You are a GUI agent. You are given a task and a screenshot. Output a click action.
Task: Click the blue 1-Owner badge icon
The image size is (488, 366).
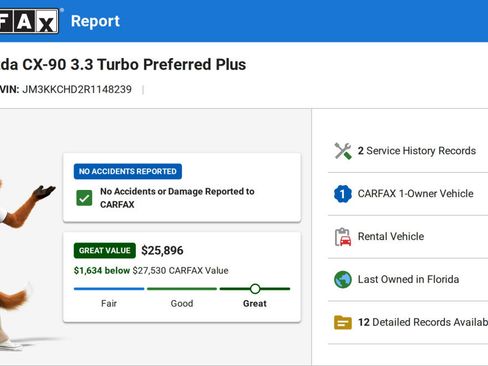343,194
